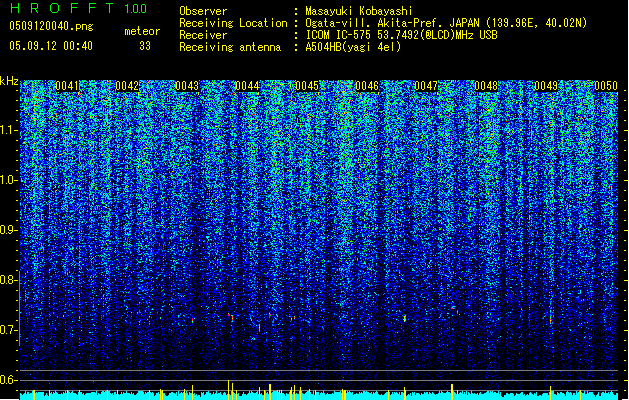Click the Receiver label

[203, 35]
